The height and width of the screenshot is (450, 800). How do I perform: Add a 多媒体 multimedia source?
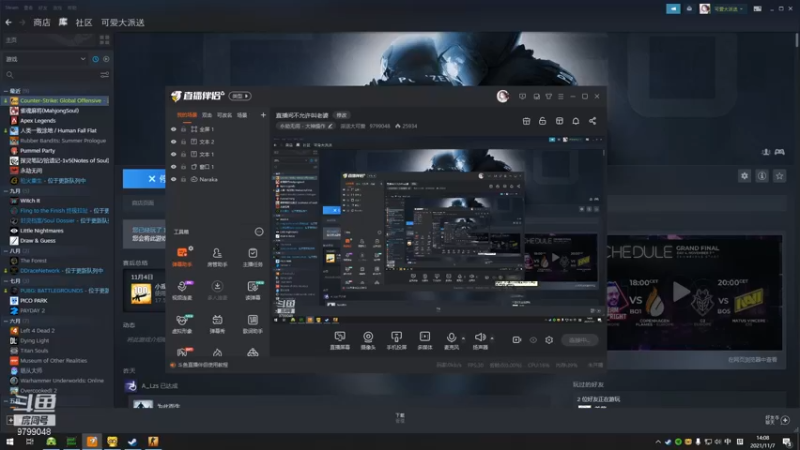424,340
